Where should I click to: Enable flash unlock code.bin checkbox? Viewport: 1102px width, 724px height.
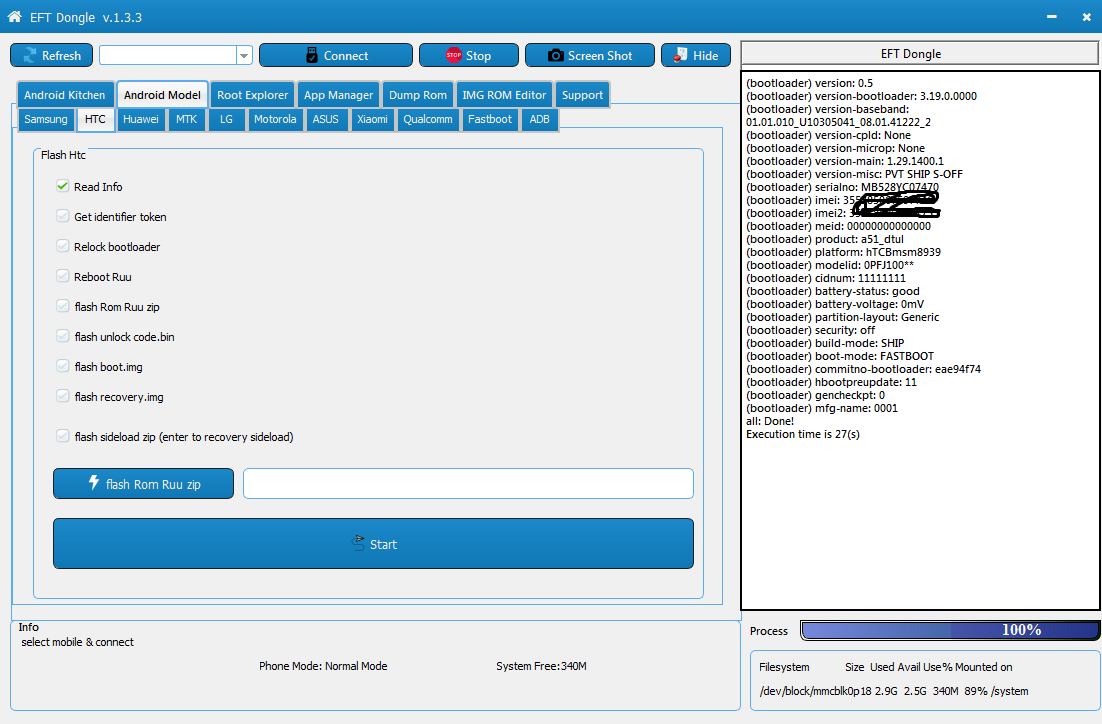(x=63, y=337)
